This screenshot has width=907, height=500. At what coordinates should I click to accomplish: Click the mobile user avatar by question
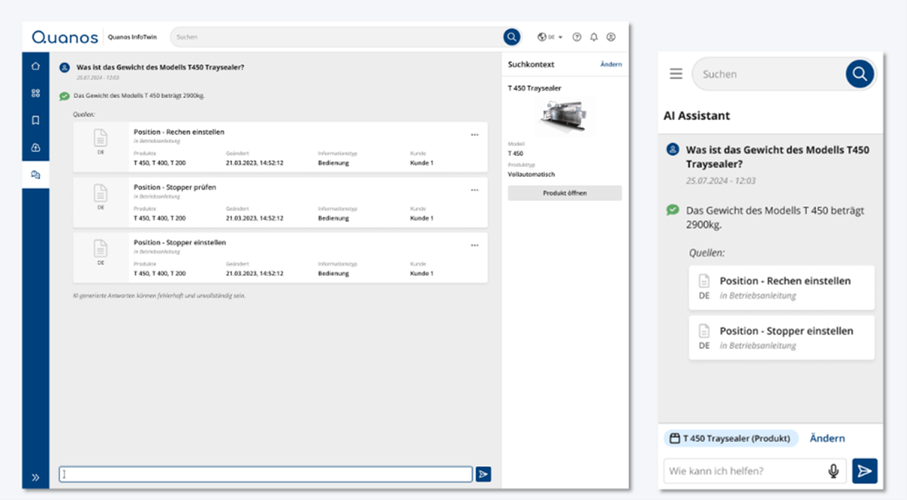point(672,149)
